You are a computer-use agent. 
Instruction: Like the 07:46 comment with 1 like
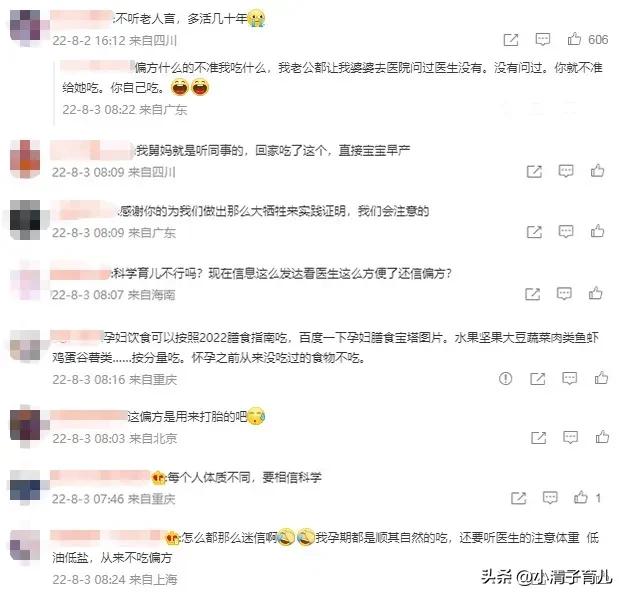click(x=581, y=497)
